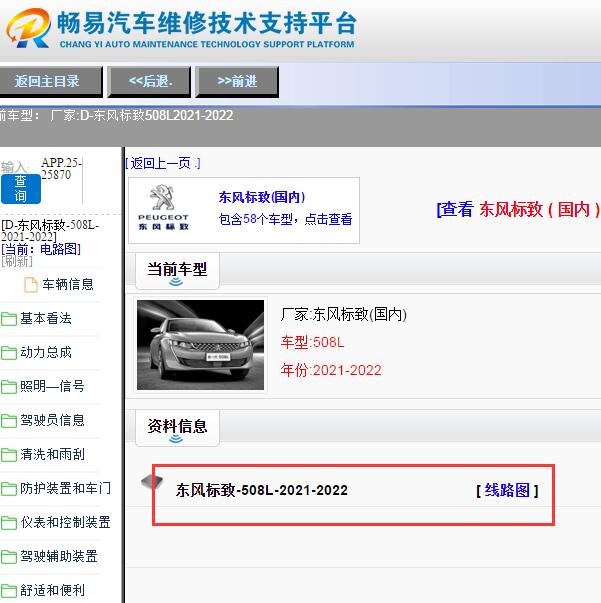Click folder icon beside 驾驶员信息
The image size is (601, 603).
point(8,421)
